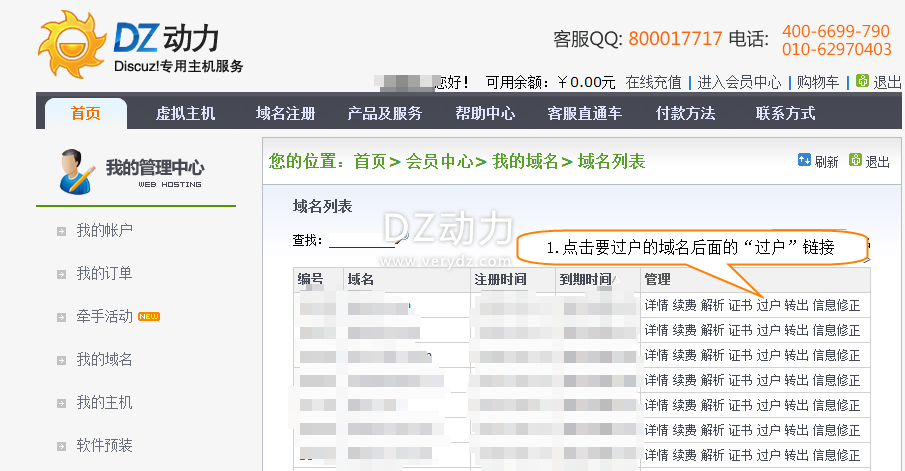
Task: Click 在线充值 link in the top bar
Action: click(653, 82)
